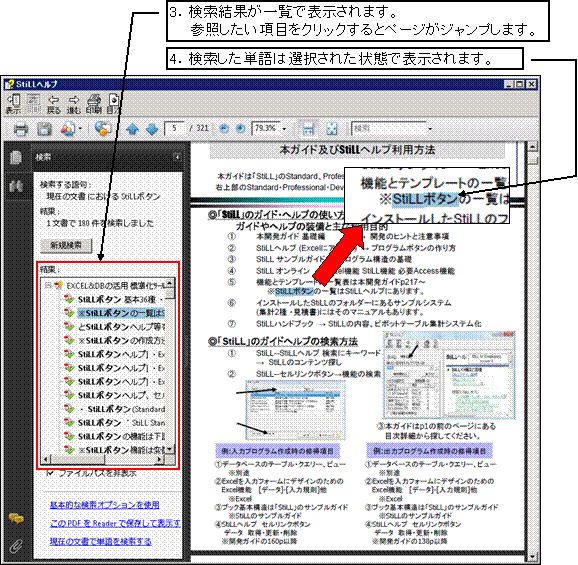Click results list scroll down arrow
The image size is (578, 565).
point(170,449)
